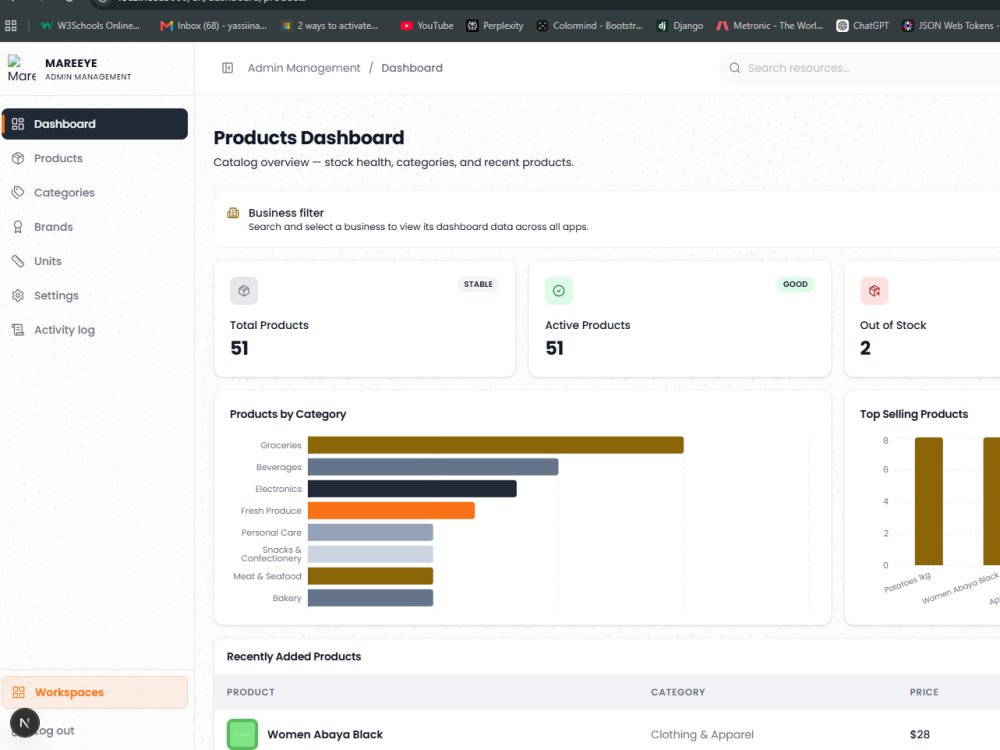Open Settings in the sidebar

[x=95, y=296]
